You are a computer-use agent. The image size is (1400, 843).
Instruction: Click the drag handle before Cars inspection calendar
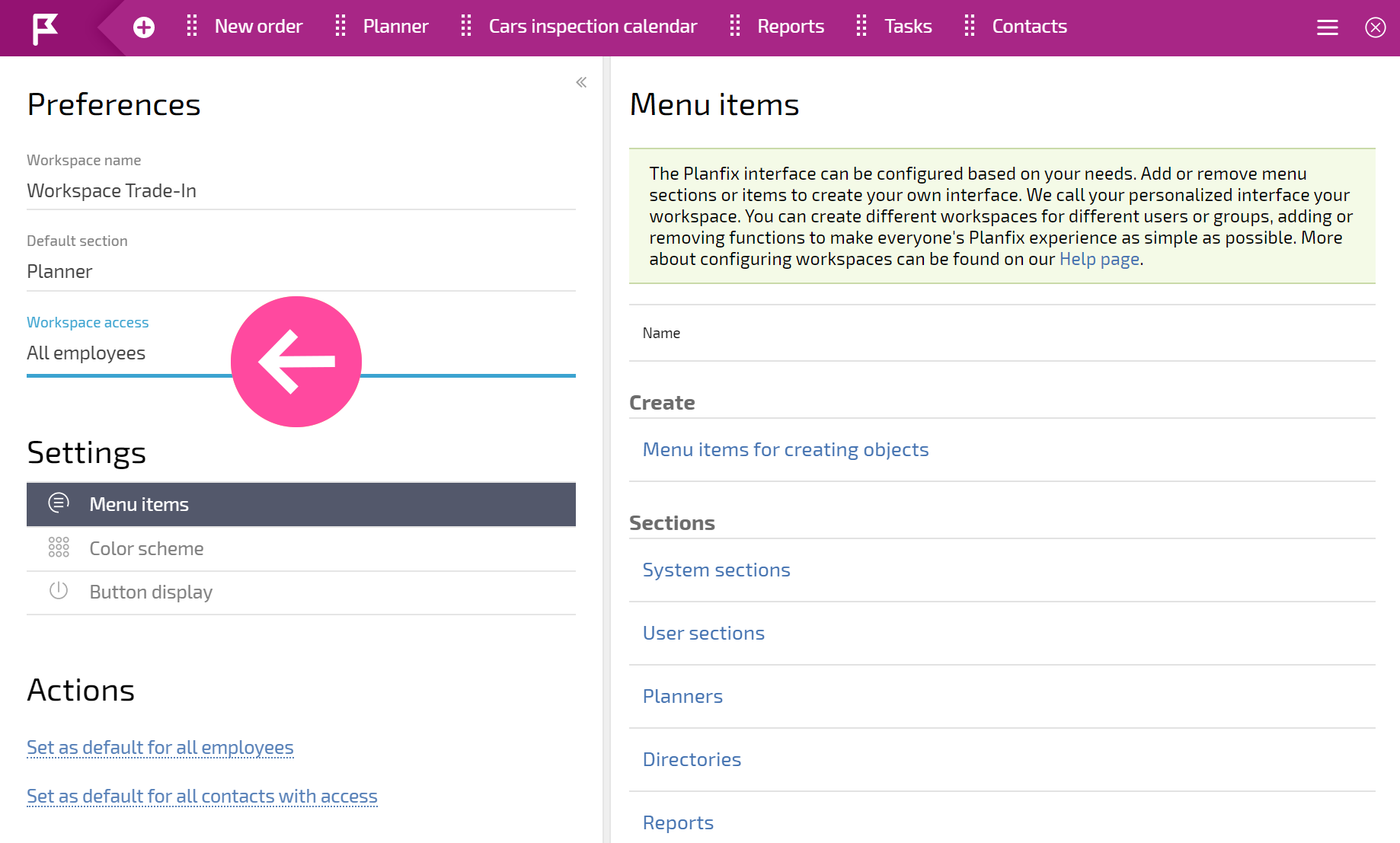coord(466,27)
